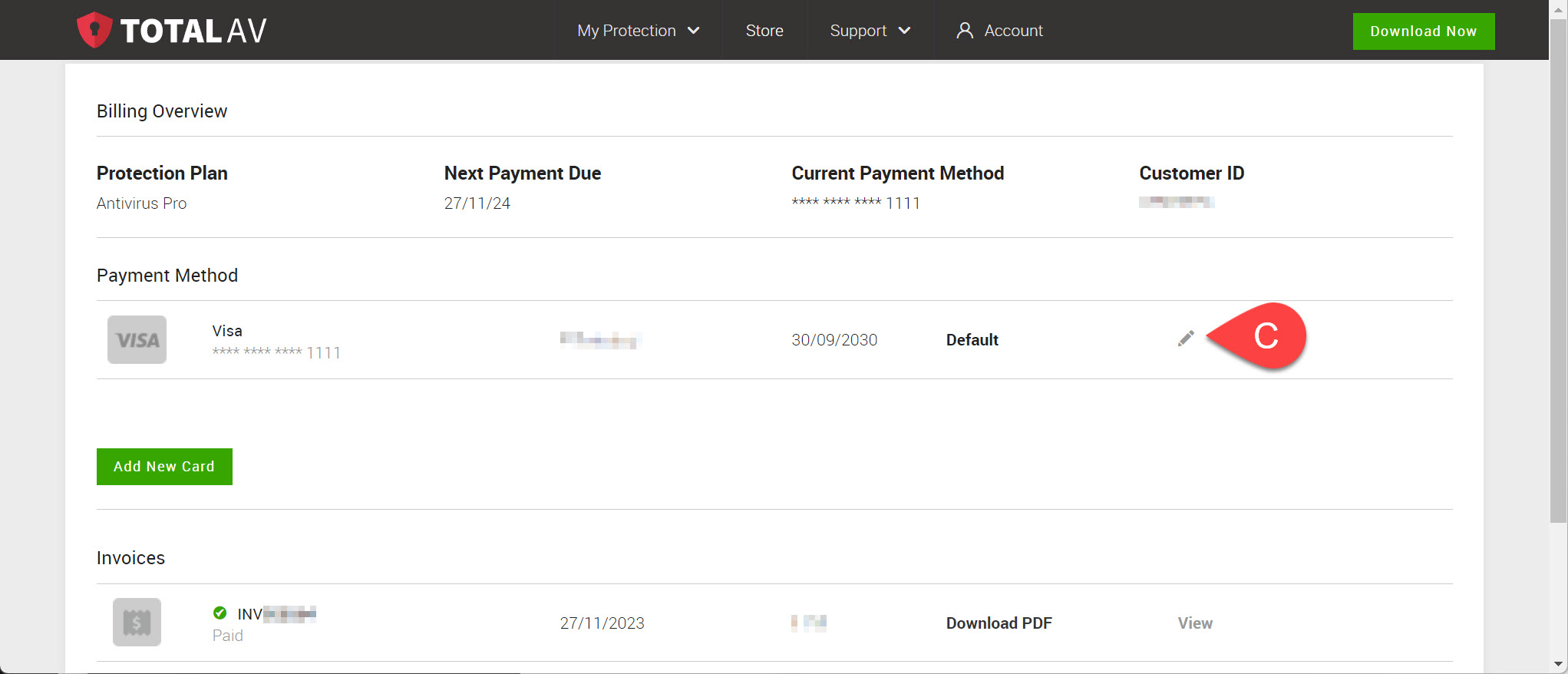
Task: Click the current payment method card number
Action: tap(856, 203)
